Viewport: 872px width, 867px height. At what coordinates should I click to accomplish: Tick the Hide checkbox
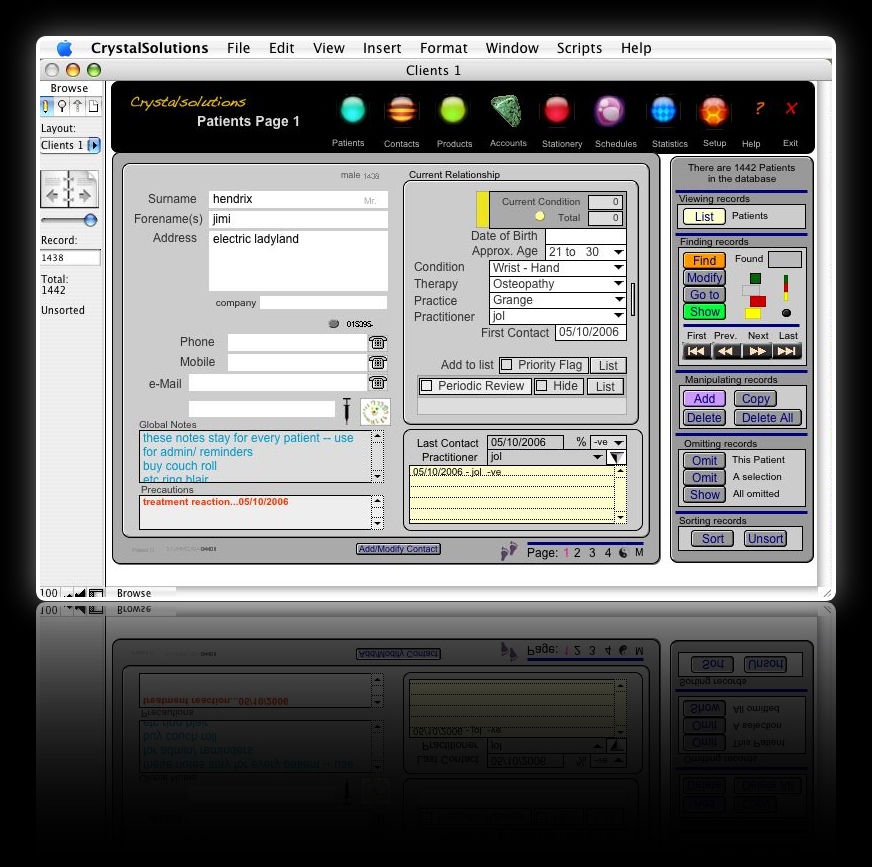pos(541,386)
